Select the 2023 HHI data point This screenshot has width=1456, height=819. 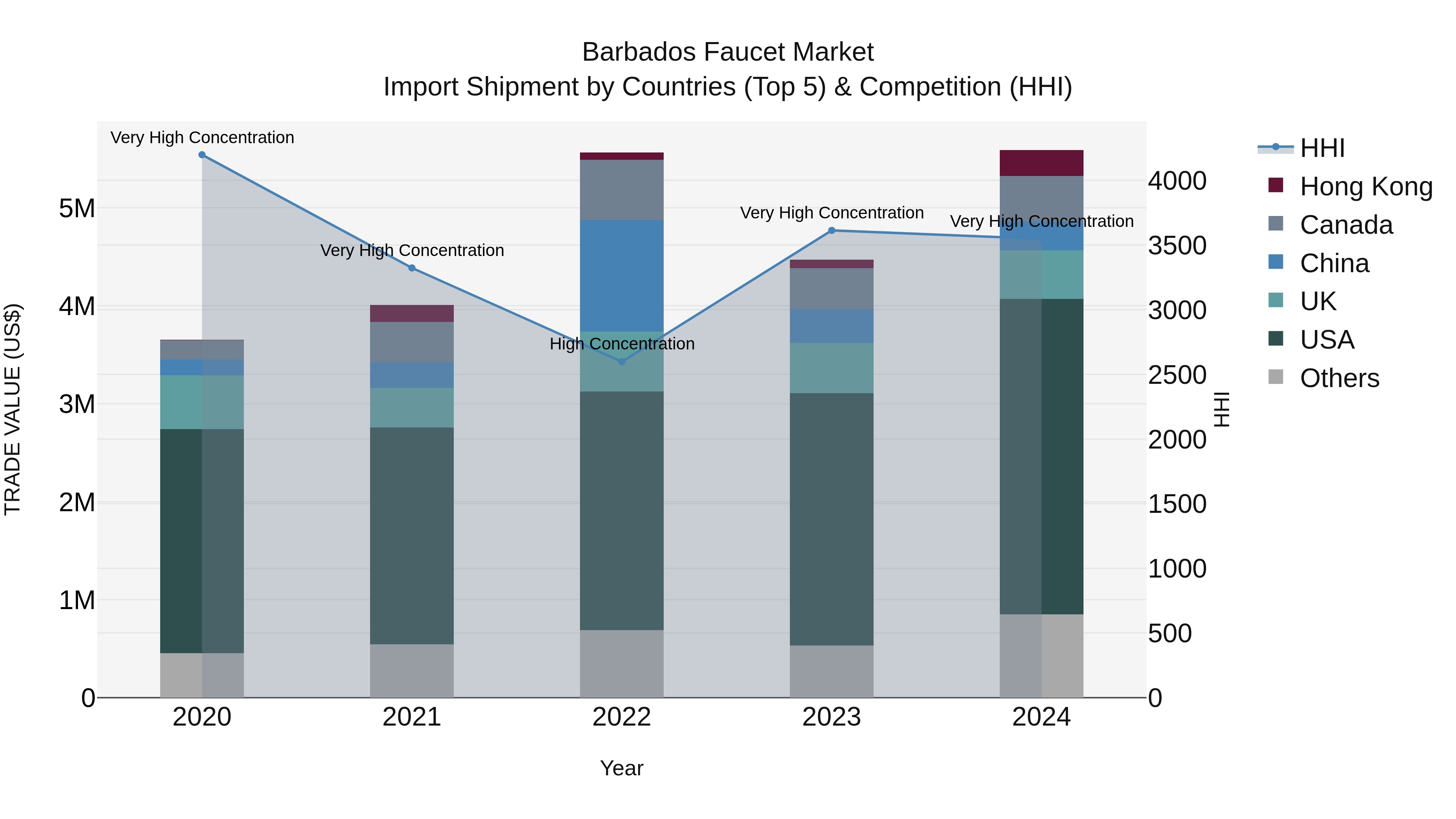click(832, 231)
